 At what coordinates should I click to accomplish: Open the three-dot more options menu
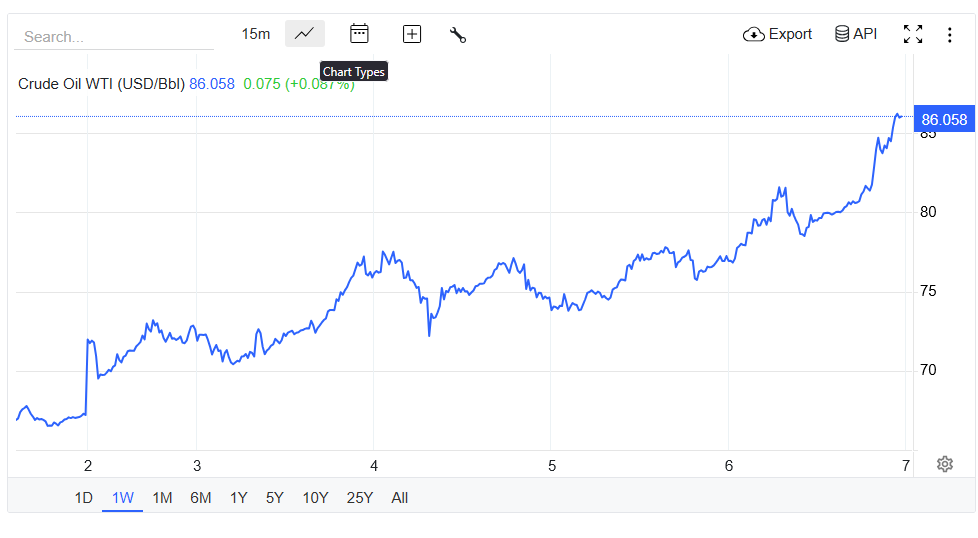click(x=949, y=34)
